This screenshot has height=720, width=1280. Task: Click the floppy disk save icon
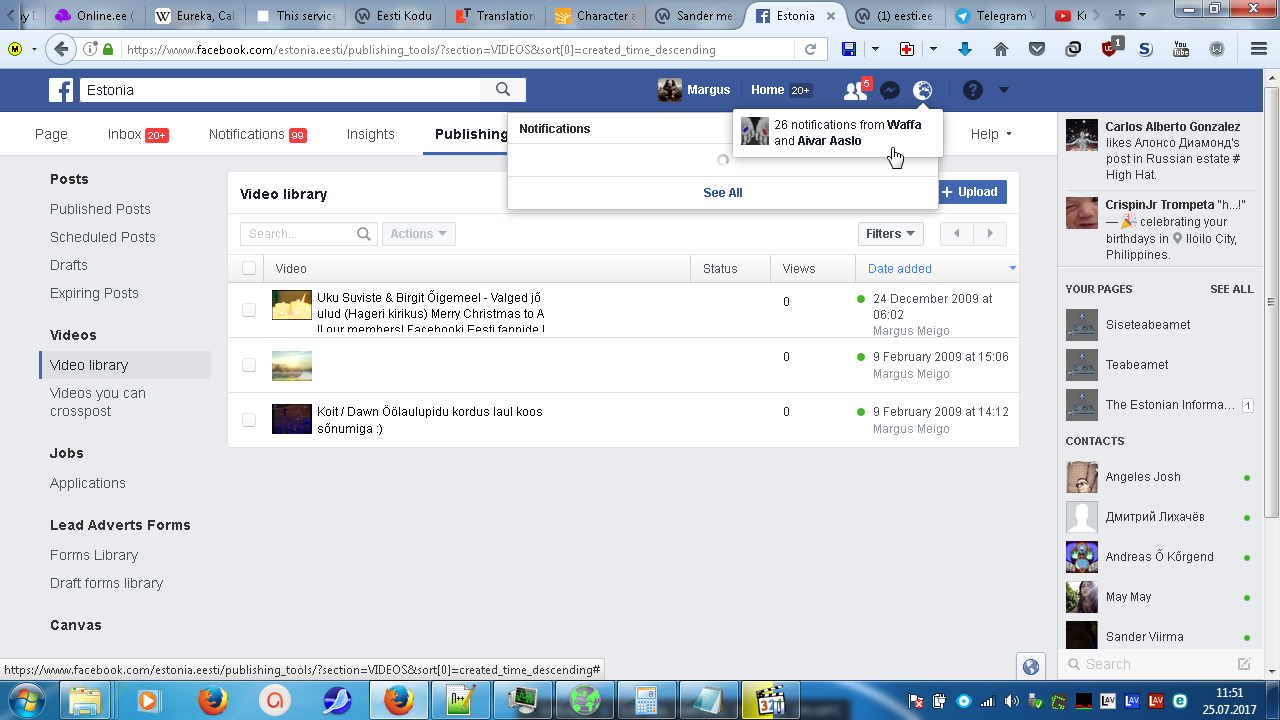click(849, 49)
